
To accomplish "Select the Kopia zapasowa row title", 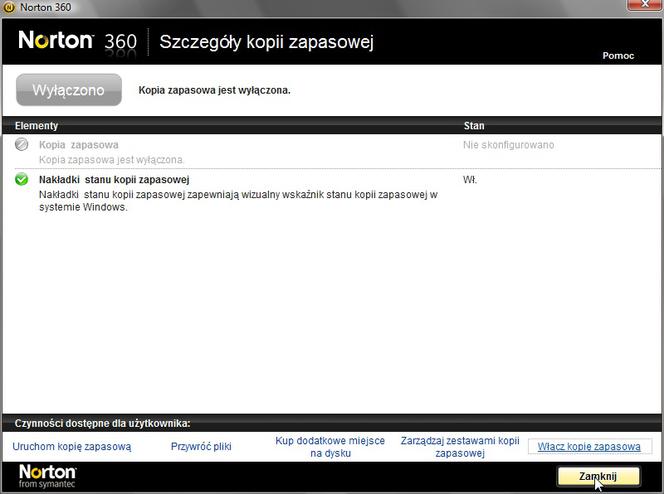I will coord(79,145).
